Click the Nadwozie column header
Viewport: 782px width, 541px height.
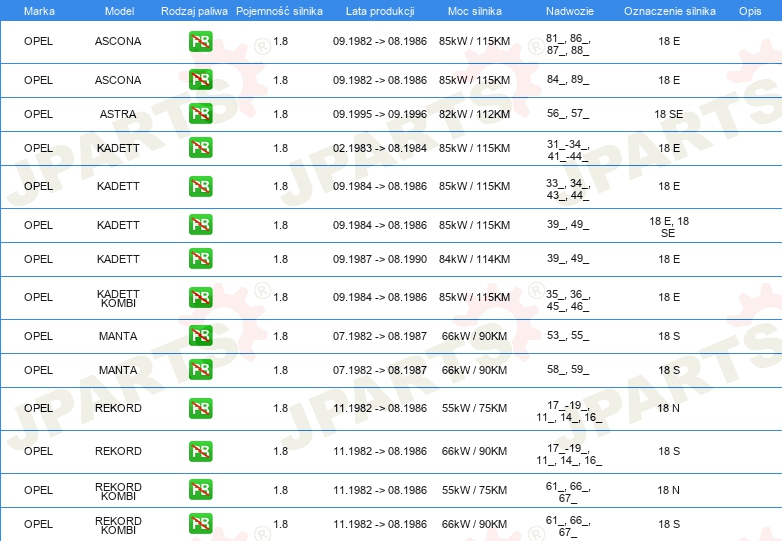pyautogui.click(x=570, y=11)
